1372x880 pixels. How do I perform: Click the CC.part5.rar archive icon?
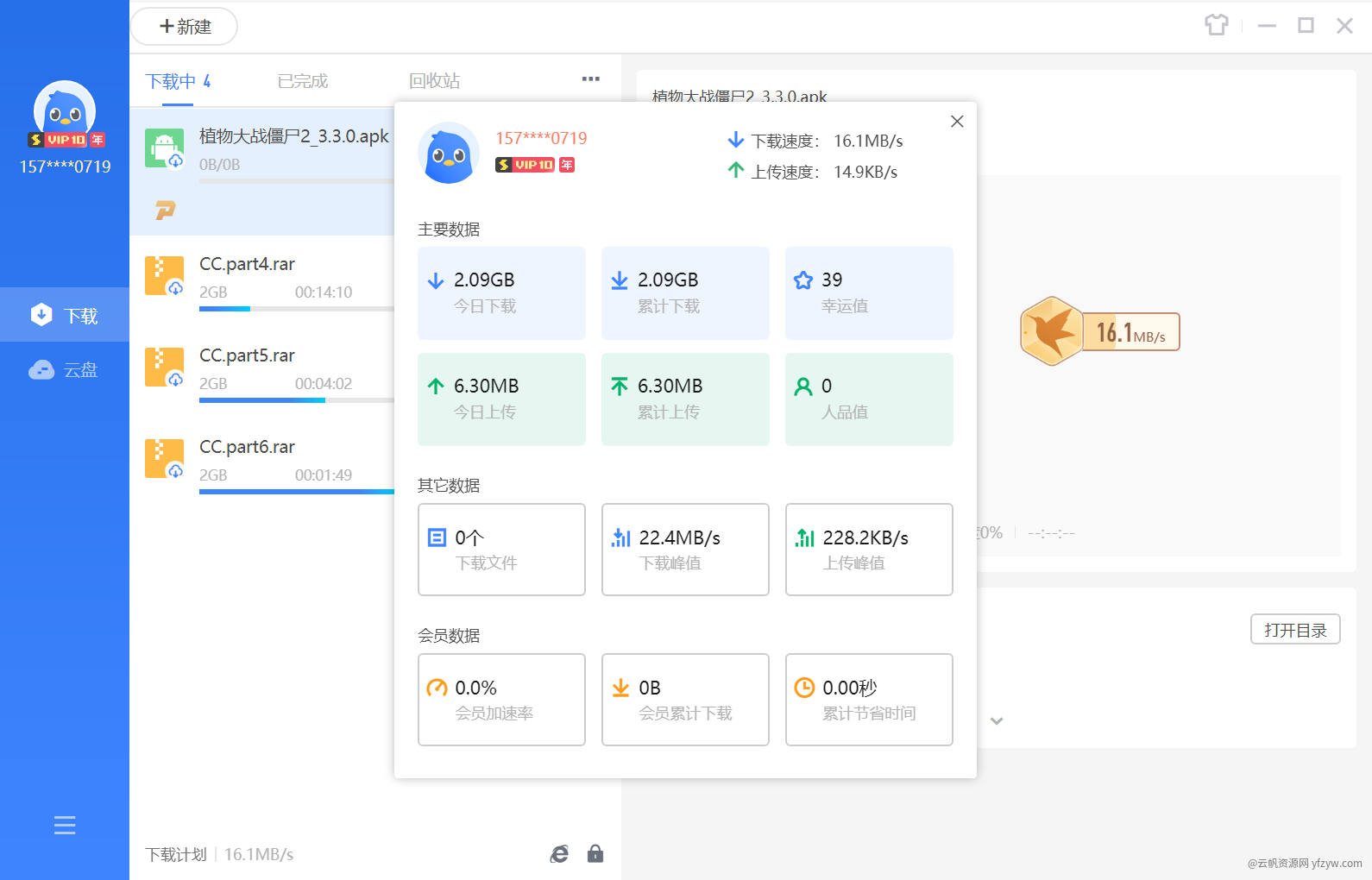pos(164,368)
